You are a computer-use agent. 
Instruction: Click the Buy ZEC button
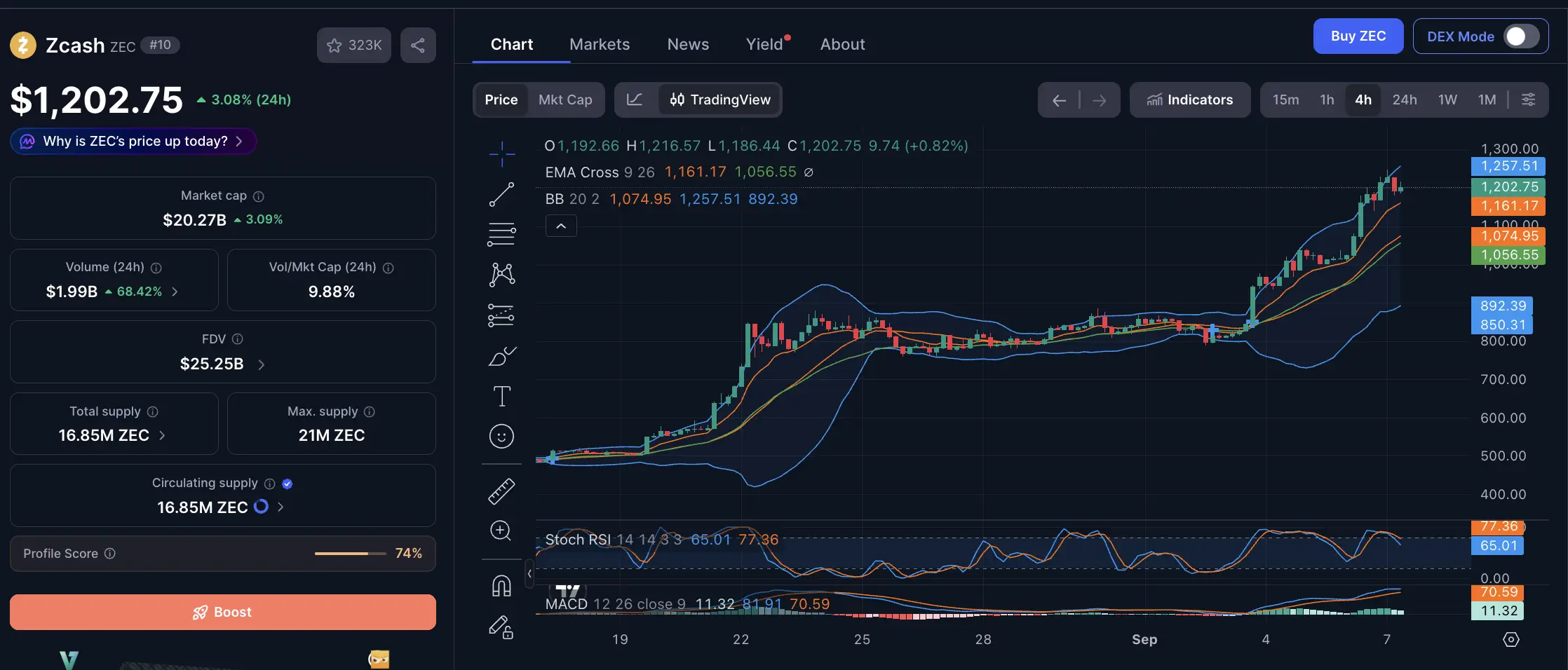pyautogui.click(x=1358, y=36)
